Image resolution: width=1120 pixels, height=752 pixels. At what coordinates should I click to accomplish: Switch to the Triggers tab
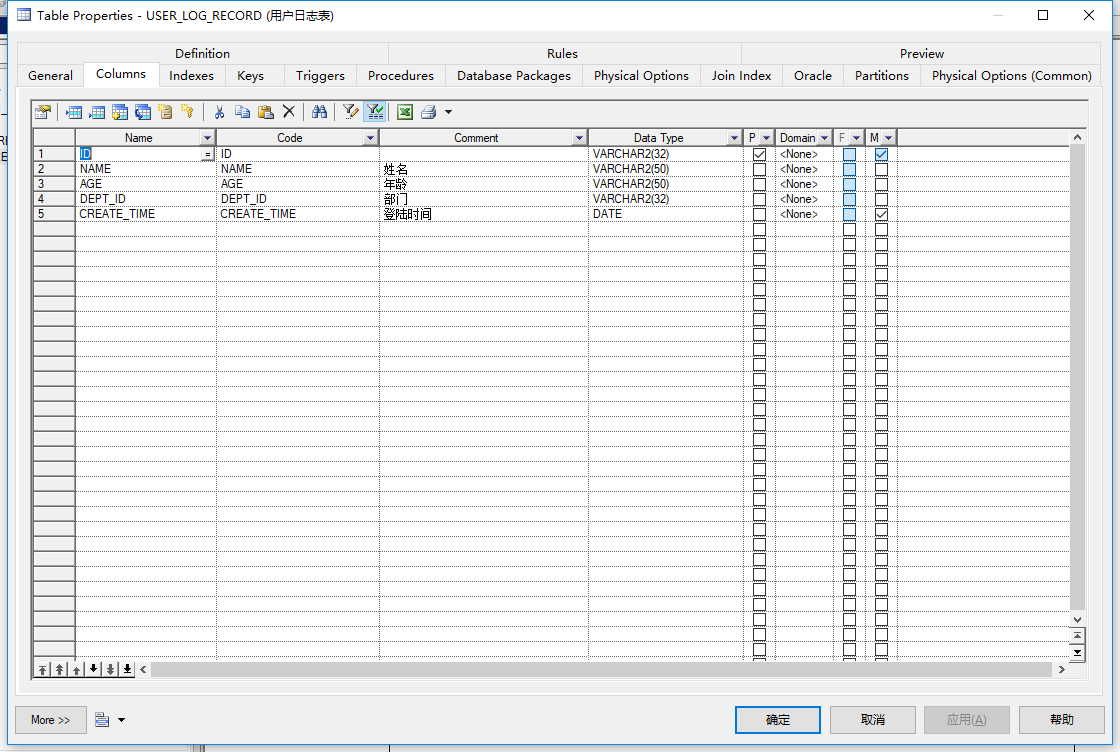(x=320, y=76)
